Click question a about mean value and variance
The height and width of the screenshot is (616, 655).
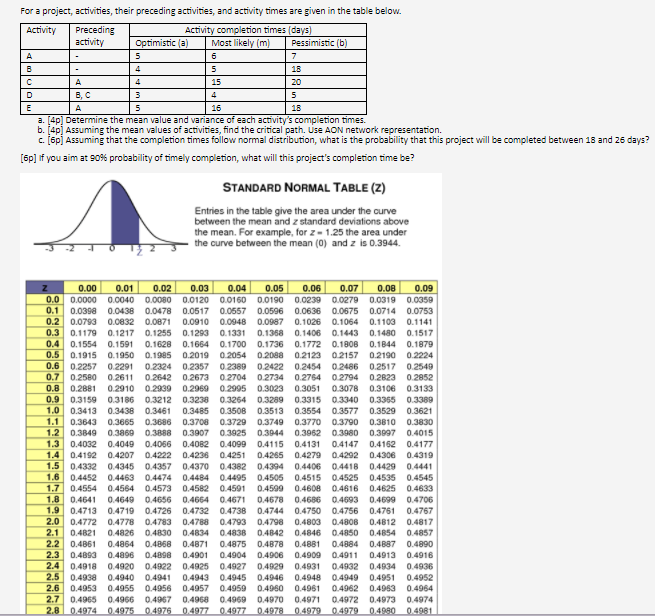tap(201, 120)
